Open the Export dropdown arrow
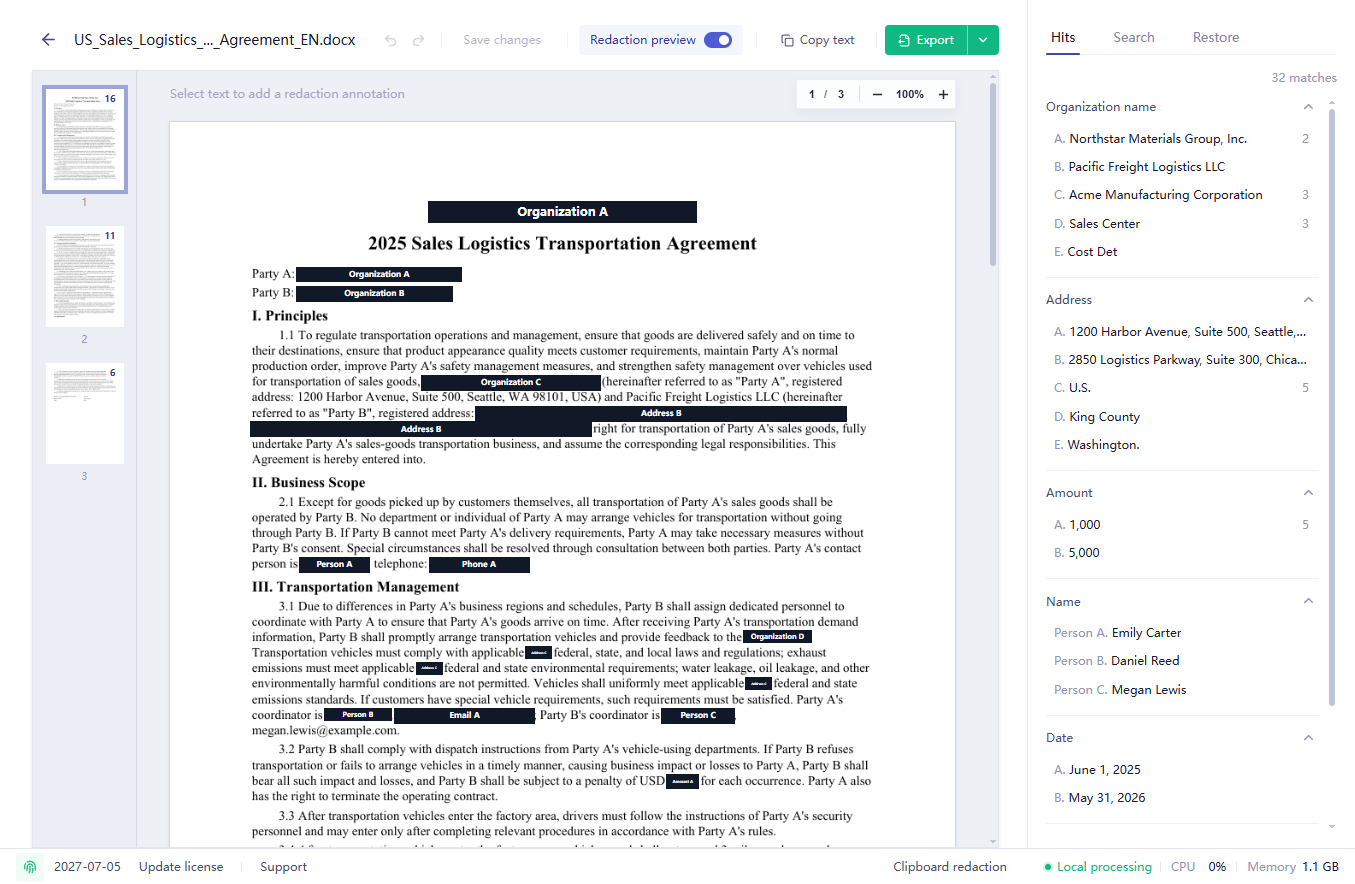Viewport: 1355px width, 884px height. [x=983, y=40]
